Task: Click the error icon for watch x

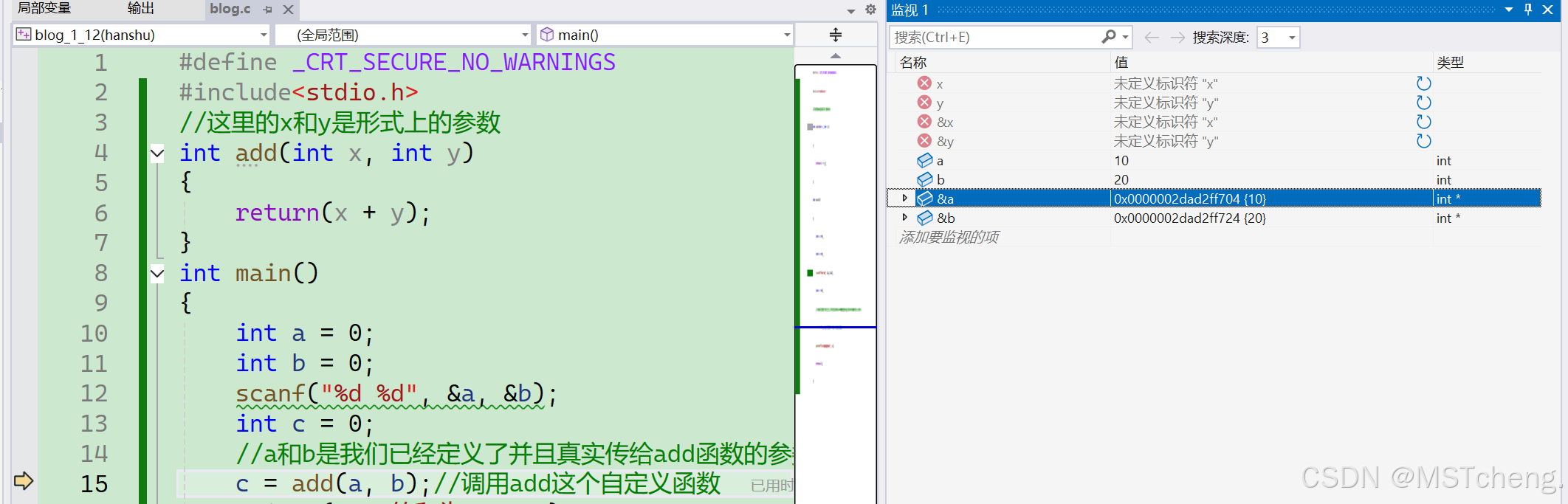Action: (x=924, y=83)
